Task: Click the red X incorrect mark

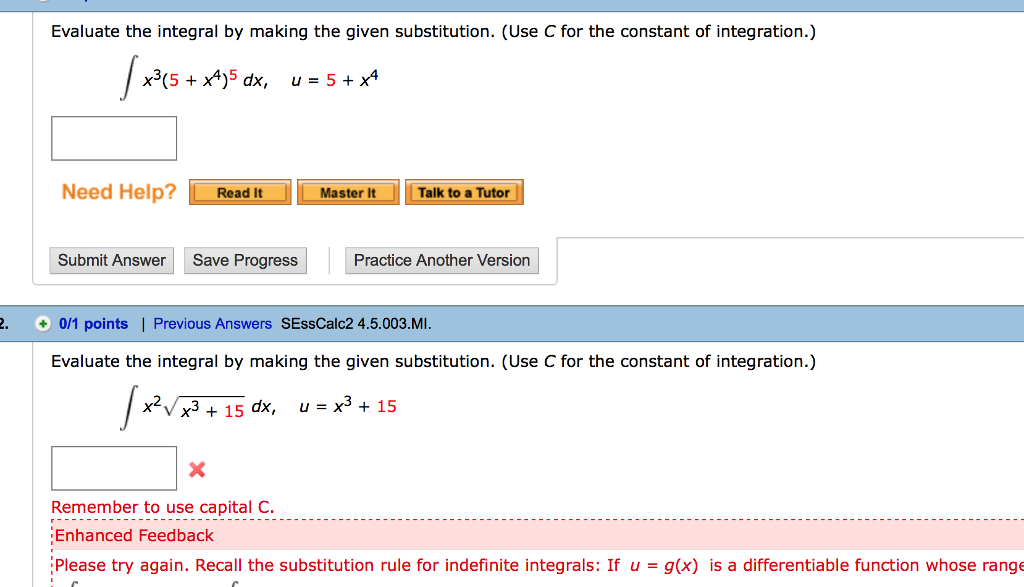Action: click(x=197, y=469)
